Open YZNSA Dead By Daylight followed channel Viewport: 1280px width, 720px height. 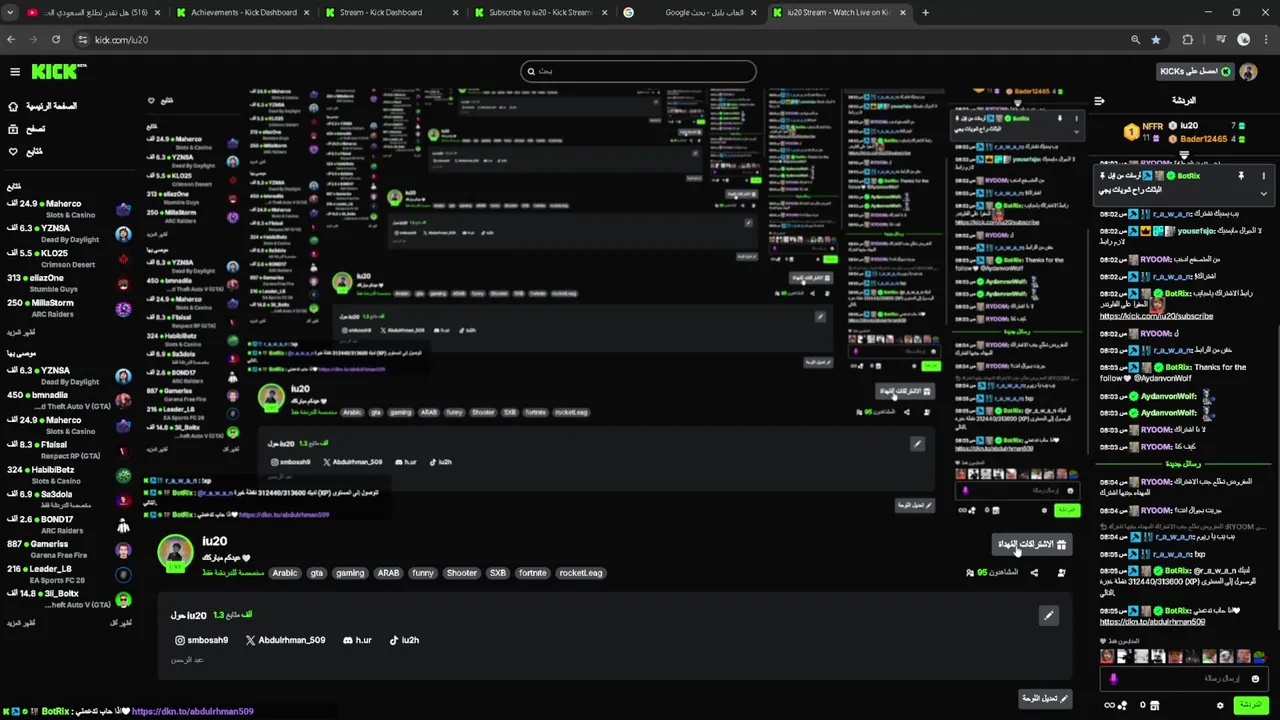pyautogui.click(x=68, y=233)
